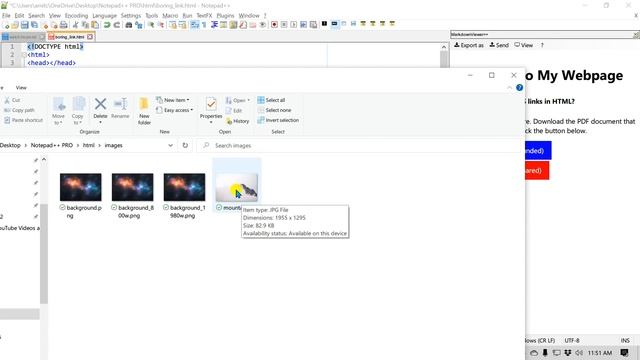Click the Search images input field

[x=359, y=145]
